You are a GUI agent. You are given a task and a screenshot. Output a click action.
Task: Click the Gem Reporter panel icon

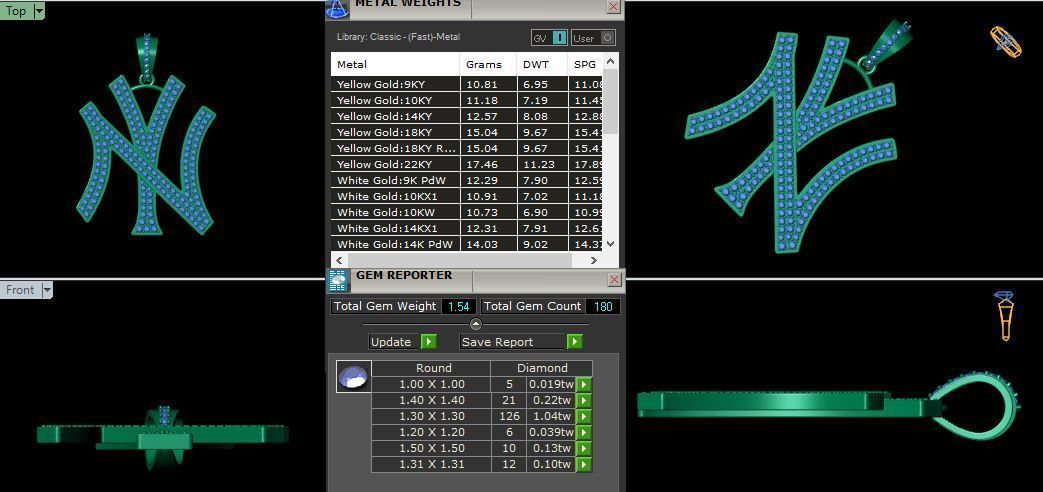(x=338, y=281)
